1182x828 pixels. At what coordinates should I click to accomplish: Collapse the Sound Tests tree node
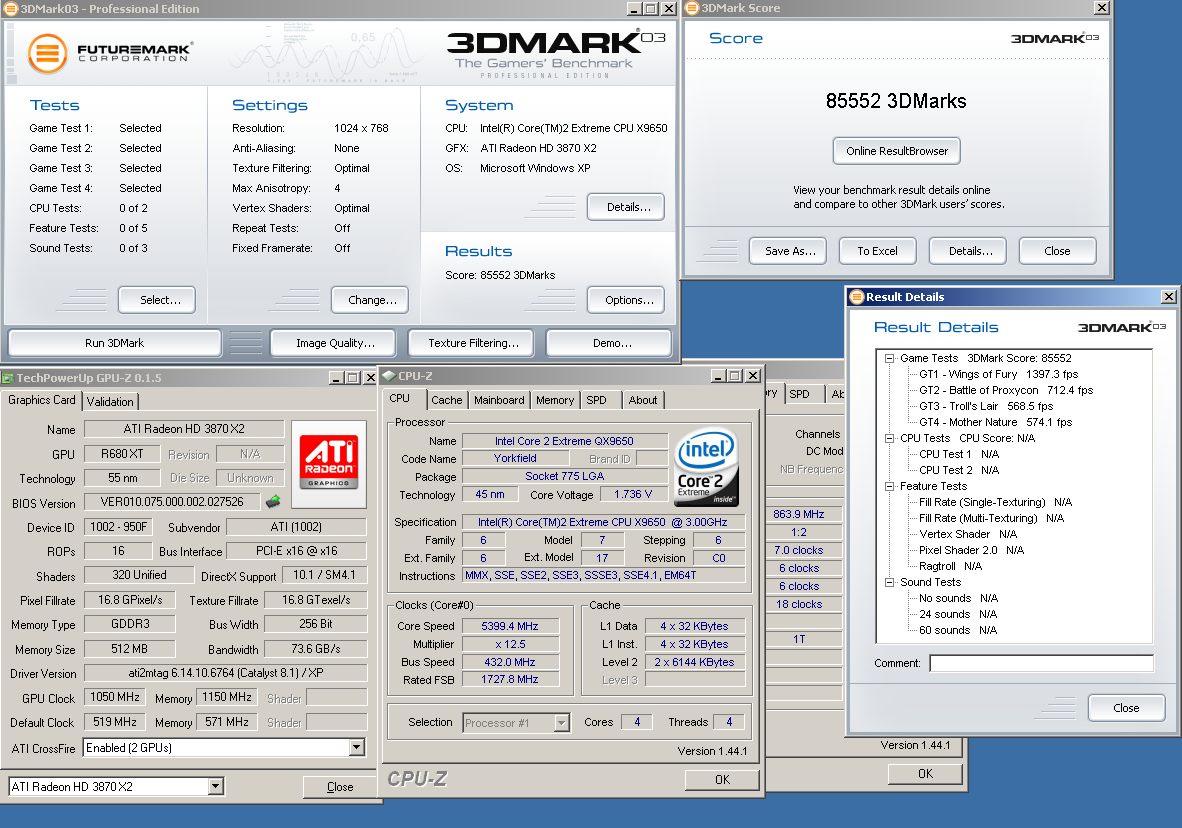(890, 582)
